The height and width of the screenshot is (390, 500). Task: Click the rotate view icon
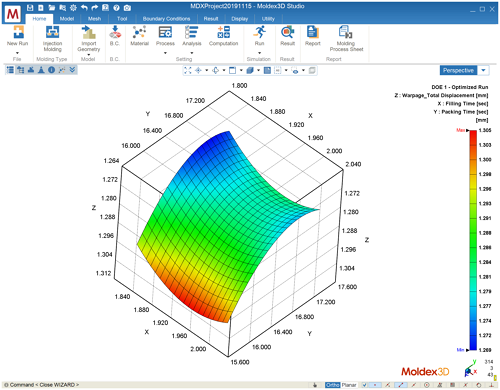click(x=216, y=70)
